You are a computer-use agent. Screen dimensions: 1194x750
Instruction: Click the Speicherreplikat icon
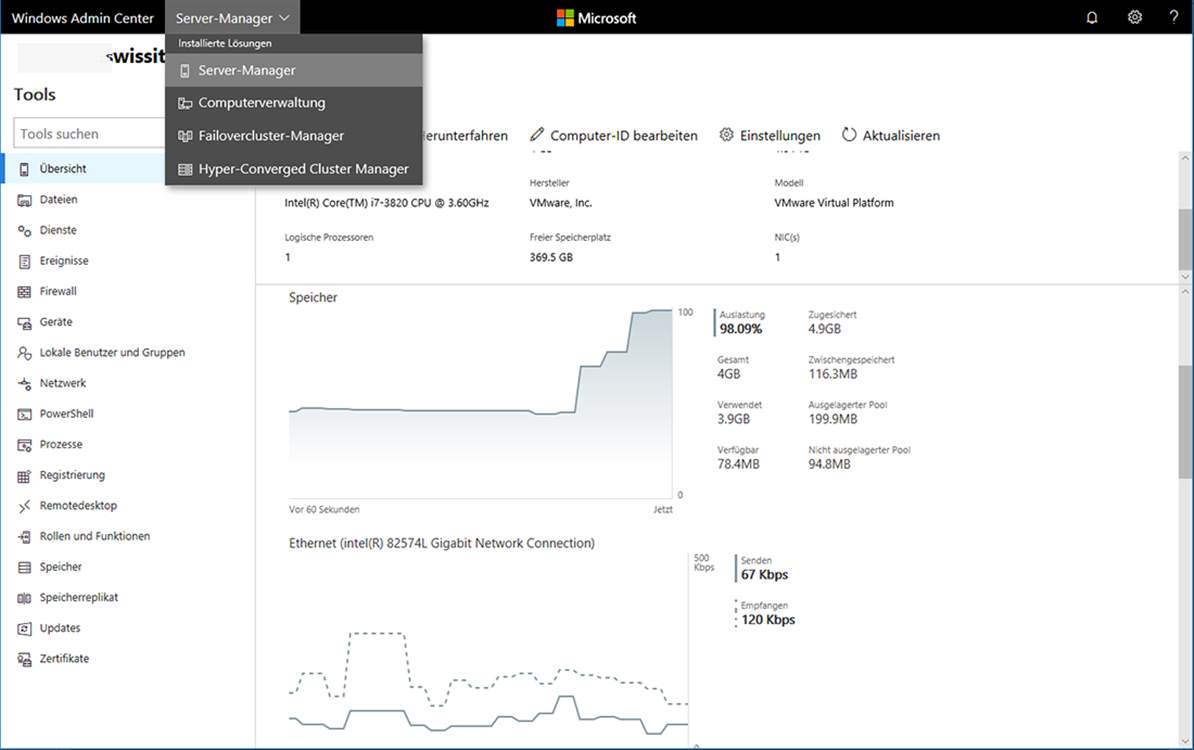point(24,598)
